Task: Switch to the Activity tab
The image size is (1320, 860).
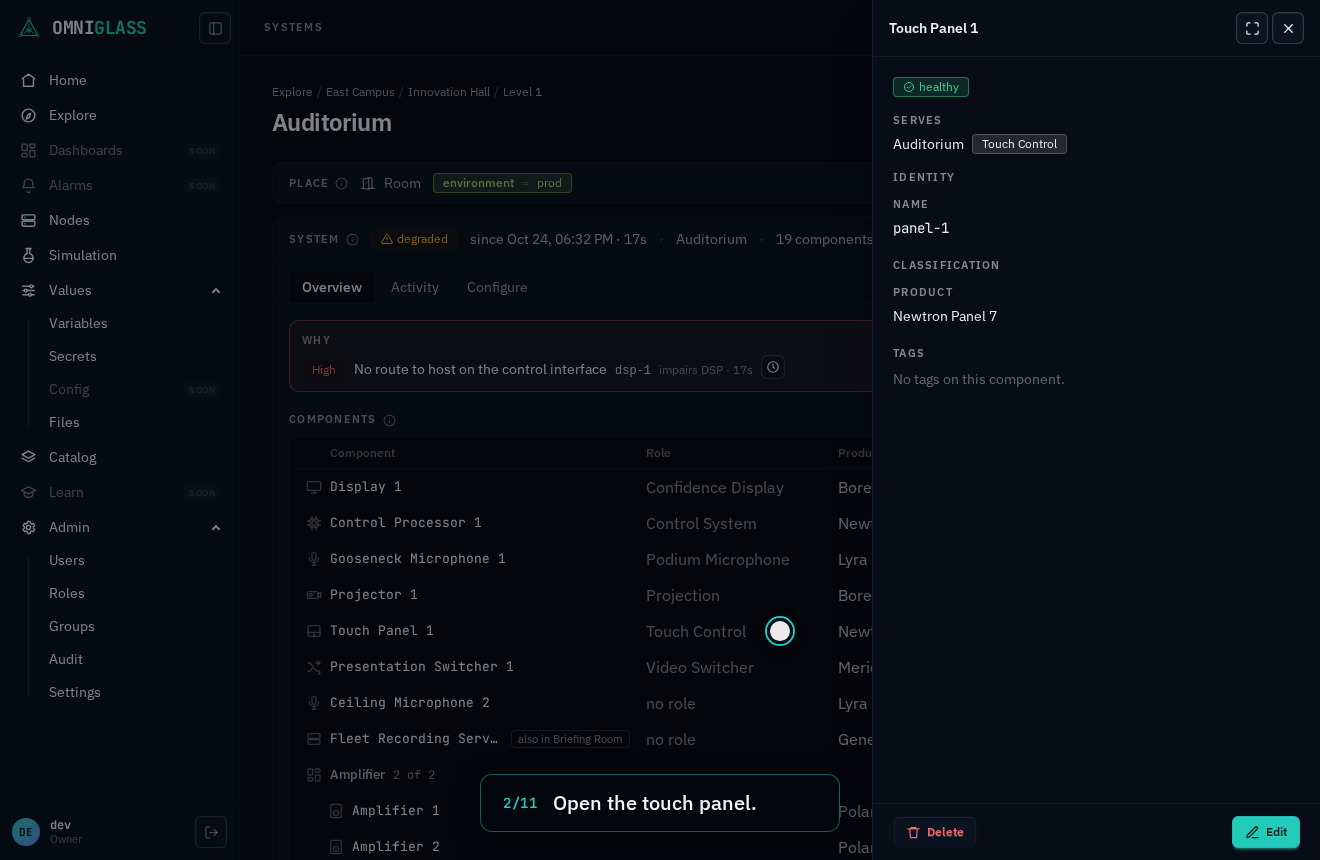Action: pyautogui.click(x=415, y=287)
